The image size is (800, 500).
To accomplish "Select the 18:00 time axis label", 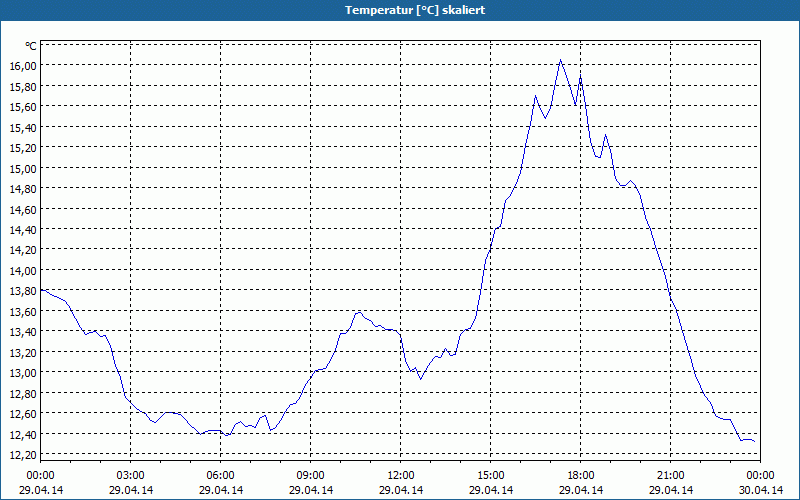I will coord(581,475).
